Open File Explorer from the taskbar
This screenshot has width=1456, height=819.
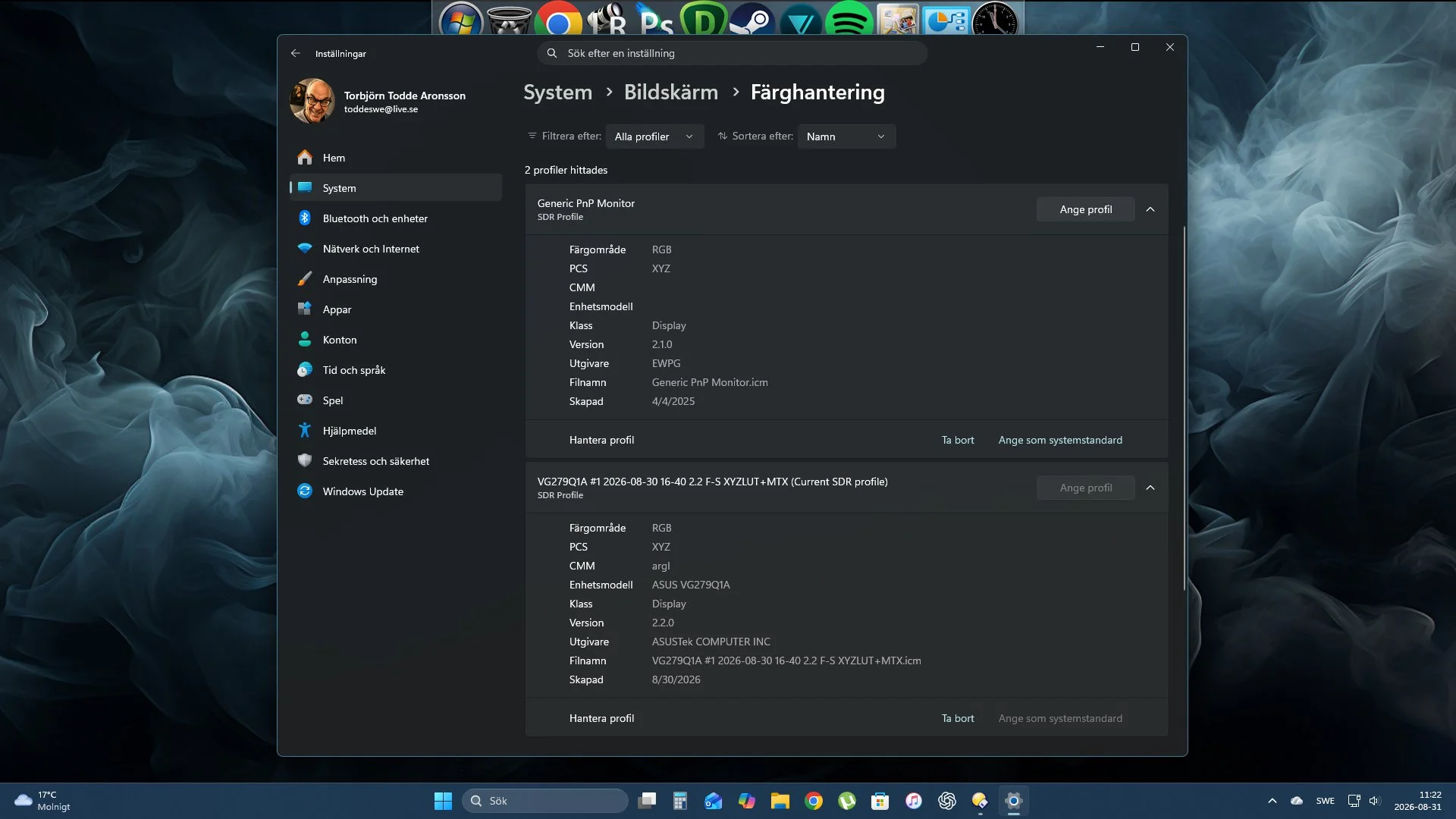[x=780, y=801]
